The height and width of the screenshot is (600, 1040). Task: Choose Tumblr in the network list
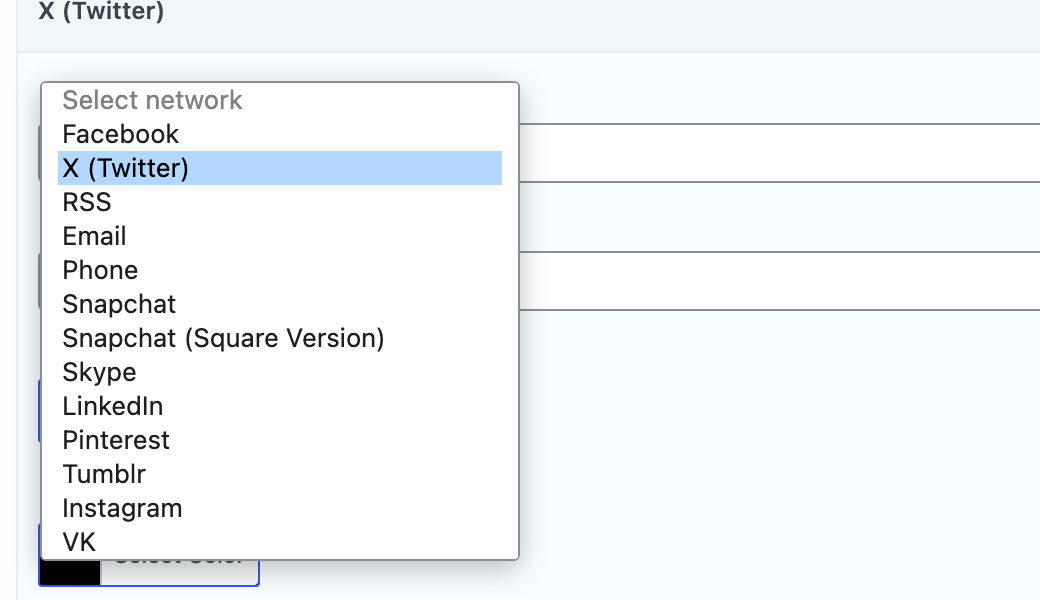(279, 474)
